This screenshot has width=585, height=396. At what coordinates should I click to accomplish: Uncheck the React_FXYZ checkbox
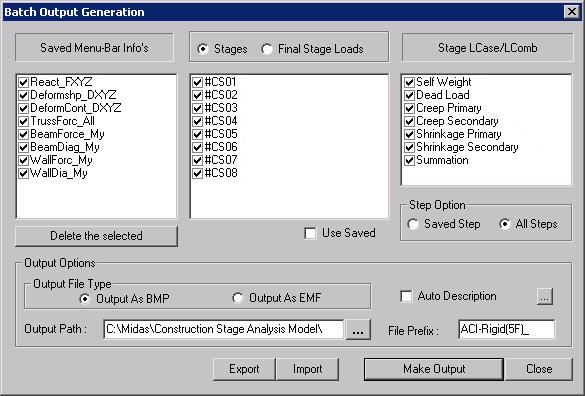pos(24,82)
